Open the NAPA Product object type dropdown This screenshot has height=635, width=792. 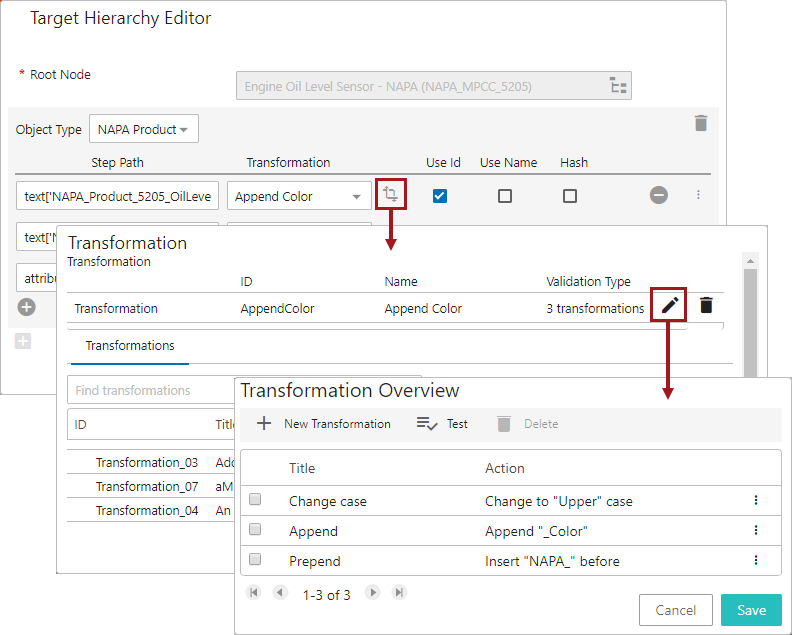click(x=144, y=130)
